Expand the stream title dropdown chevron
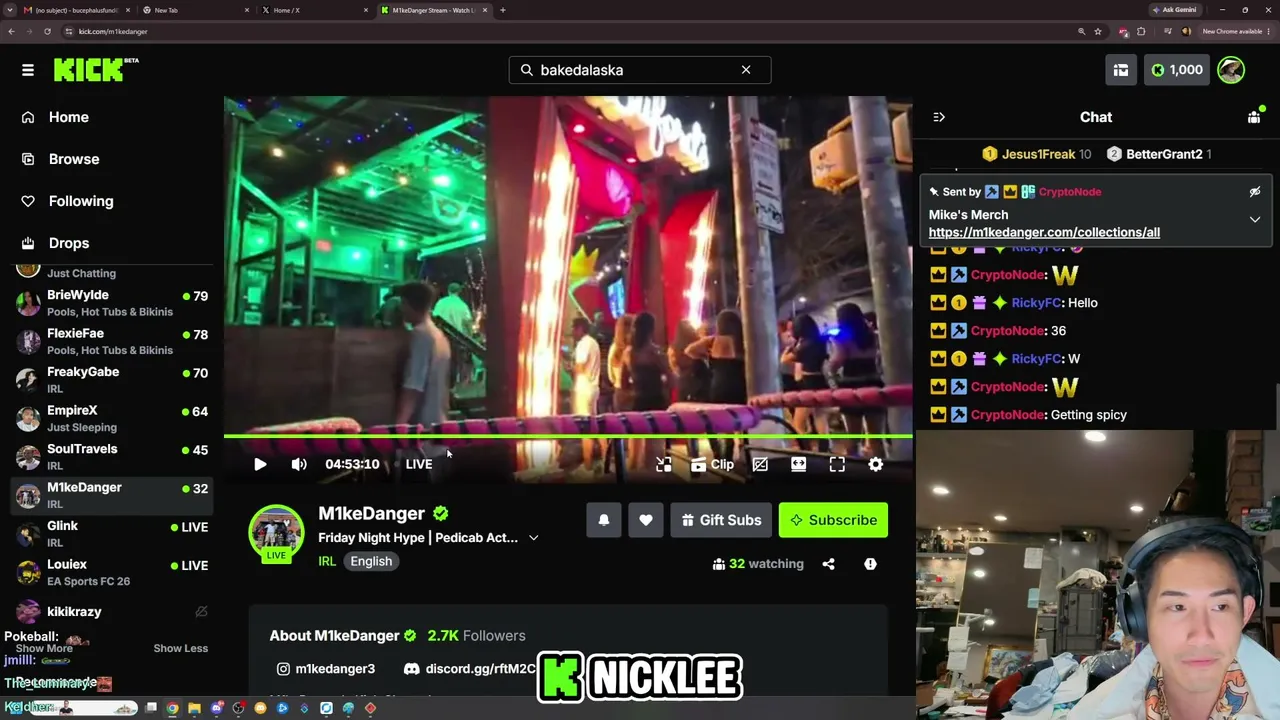The height and width of the screenshot is (720, 1280). [x=534, y=538]
